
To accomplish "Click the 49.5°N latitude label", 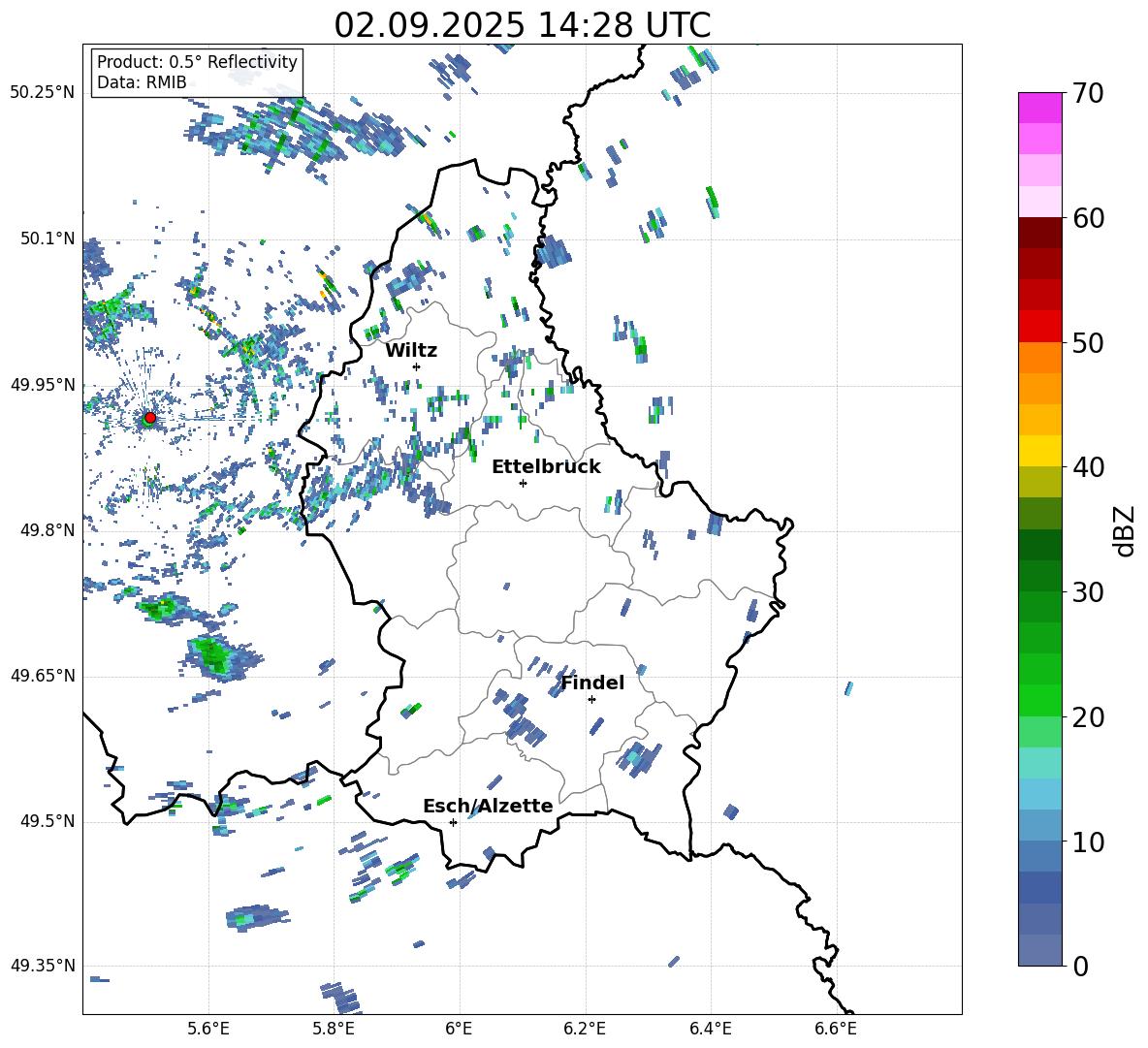I will tap(48, 821).
